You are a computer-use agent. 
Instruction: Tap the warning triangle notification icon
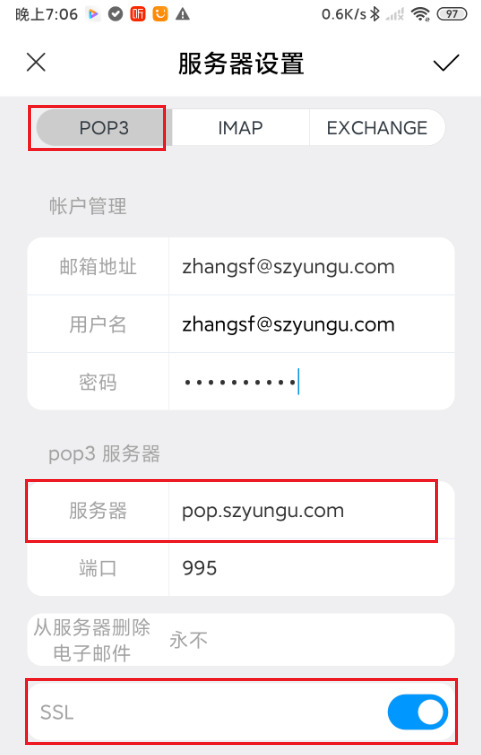pyautogui.click(x=182, y=14)
